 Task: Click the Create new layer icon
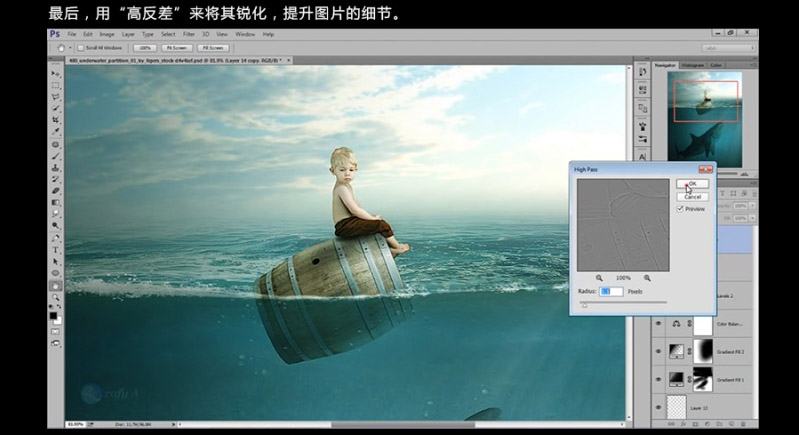[731, 424]
